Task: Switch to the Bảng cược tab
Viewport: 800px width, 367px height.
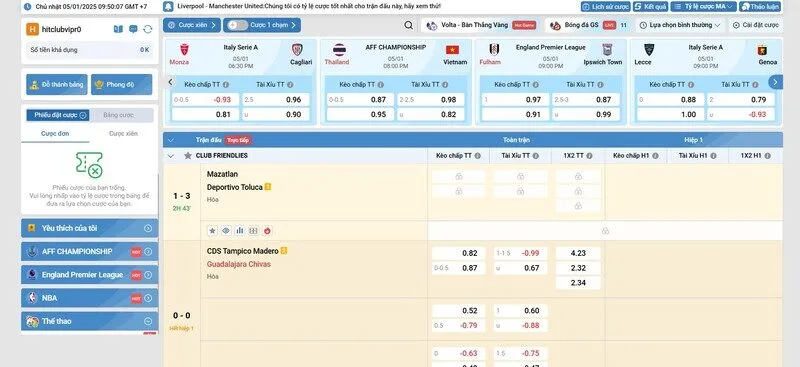Action: click(121, 115)
